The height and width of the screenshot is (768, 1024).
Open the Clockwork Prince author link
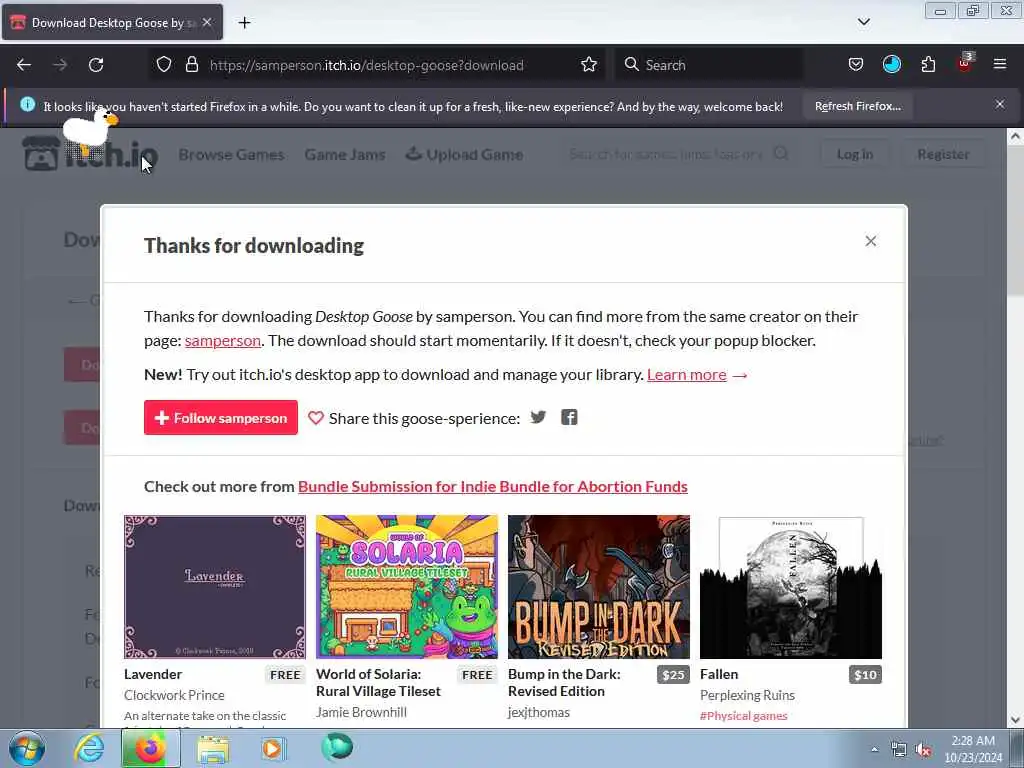click(174, 695)
